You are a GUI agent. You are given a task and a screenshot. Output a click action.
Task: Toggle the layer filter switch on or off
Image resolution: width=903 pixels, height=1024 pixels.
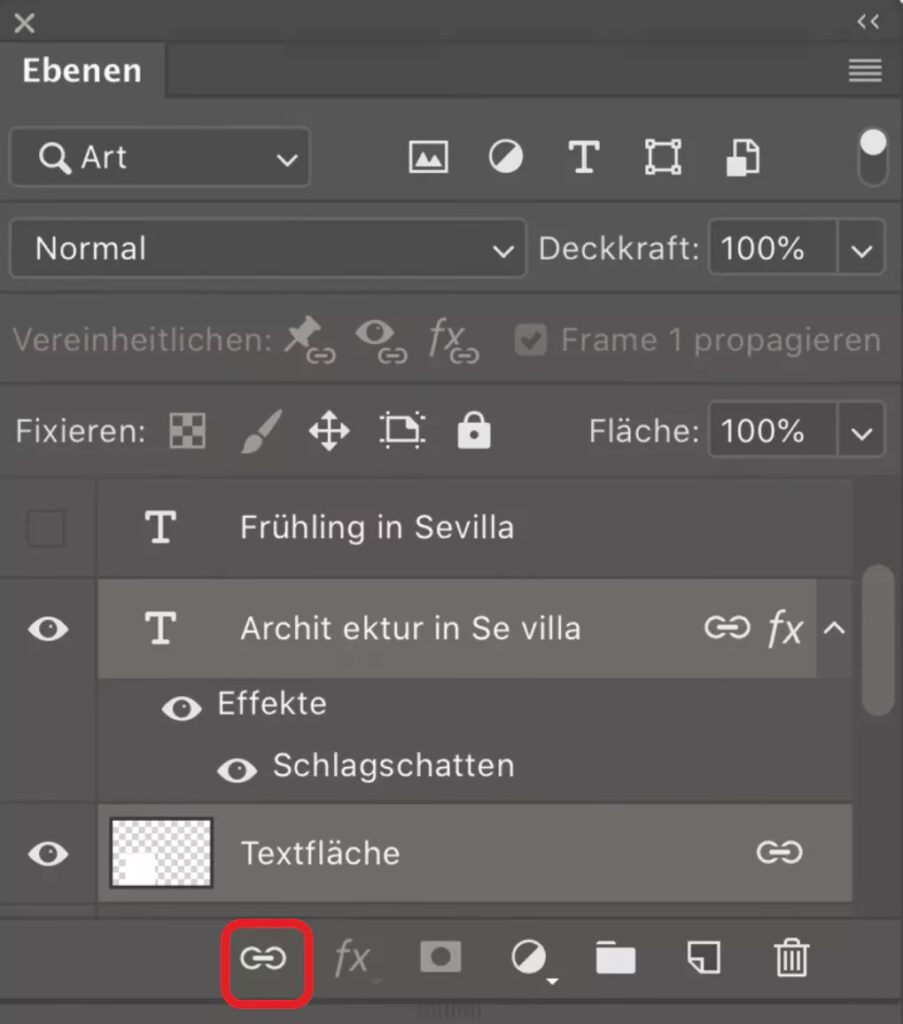(872, 157)
